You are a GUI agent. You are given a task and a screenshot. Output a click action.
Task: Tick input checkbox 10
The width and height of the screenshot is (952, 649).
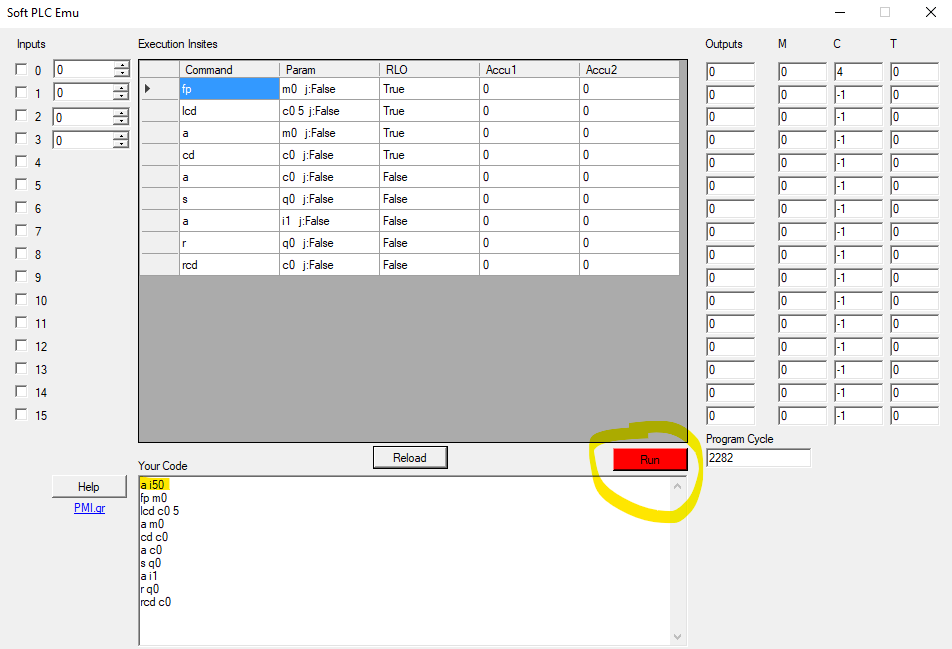(21, 300)
